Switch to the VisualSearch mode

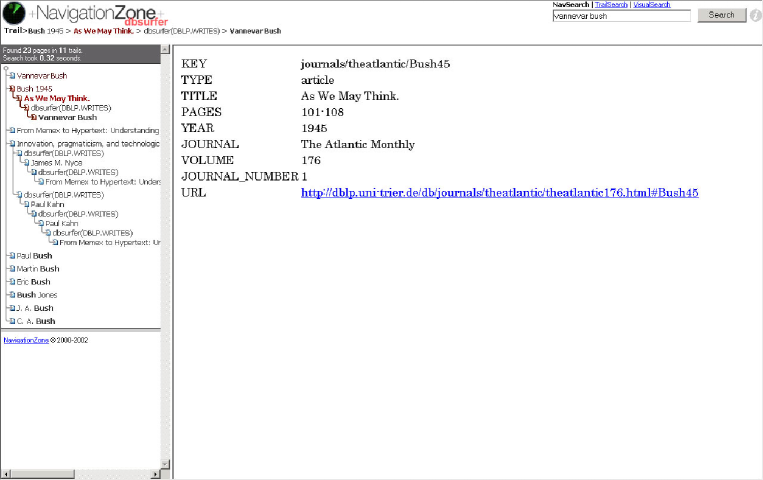coord(652,4)
